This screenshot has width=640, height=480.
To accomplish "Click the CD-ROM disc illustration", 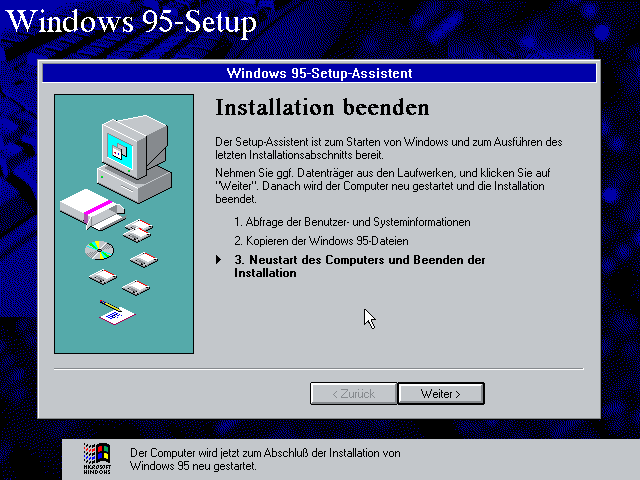I will point(99,250).
